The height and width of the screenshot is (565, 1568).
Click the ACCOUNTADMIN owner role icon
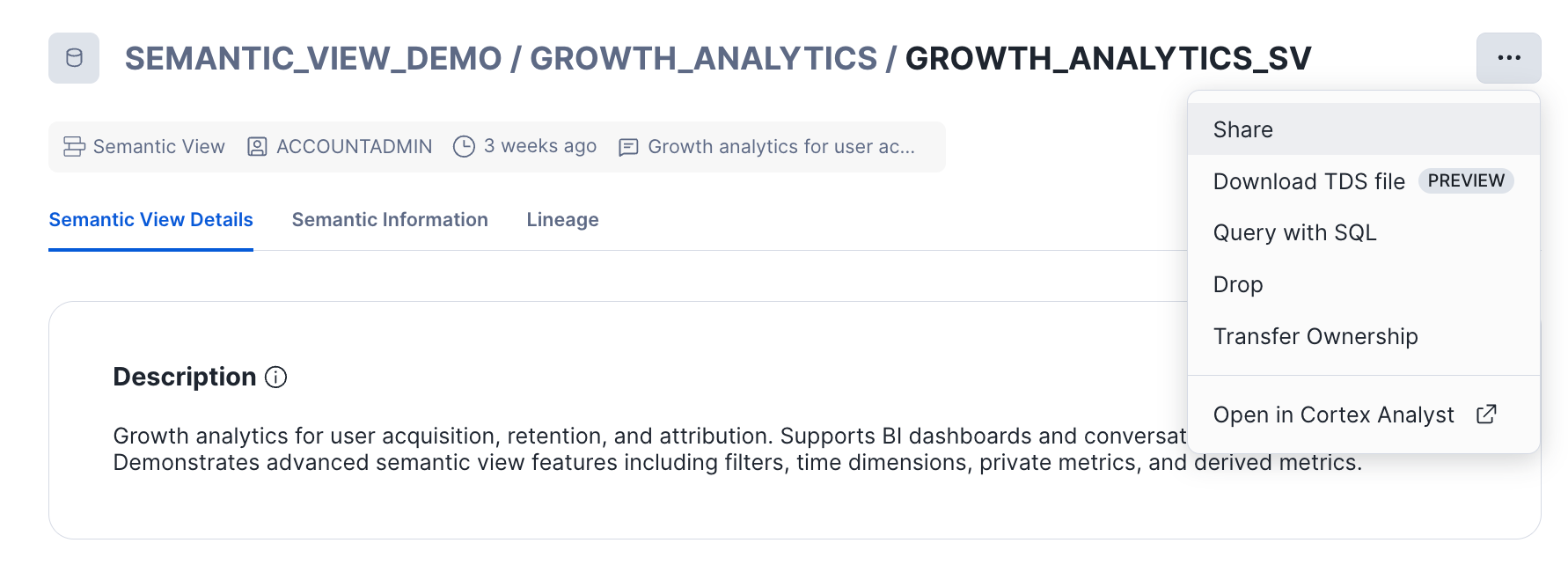257,147
